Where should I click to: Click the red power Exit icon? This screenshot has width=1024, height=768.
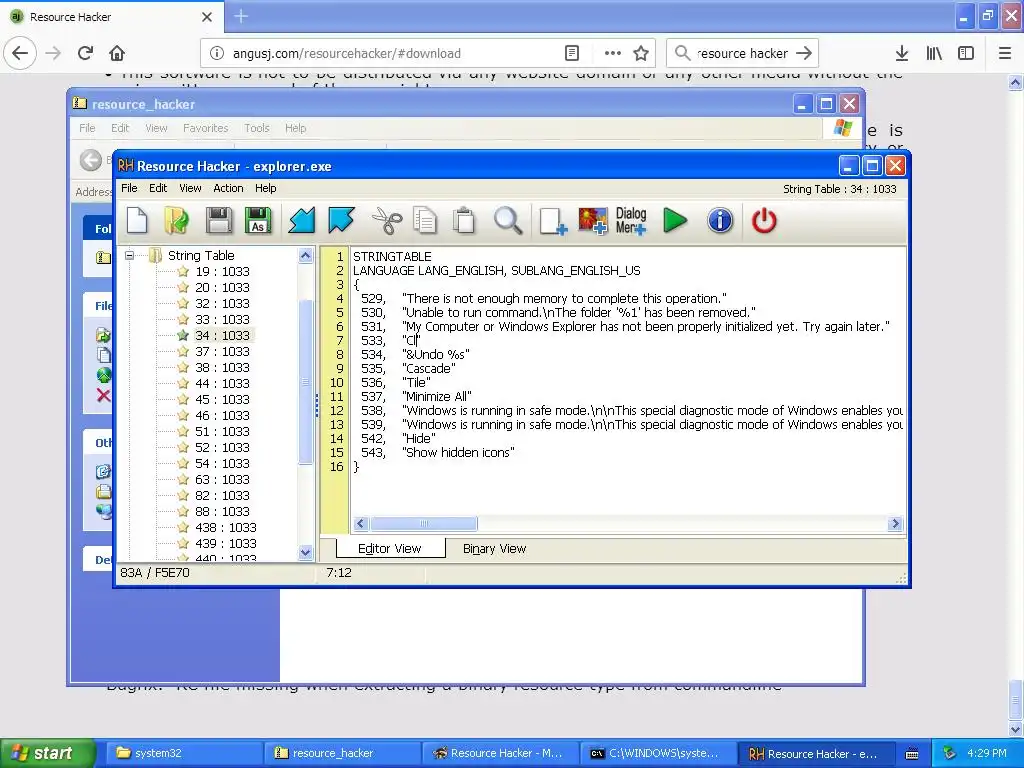click(x=764, y=221)
